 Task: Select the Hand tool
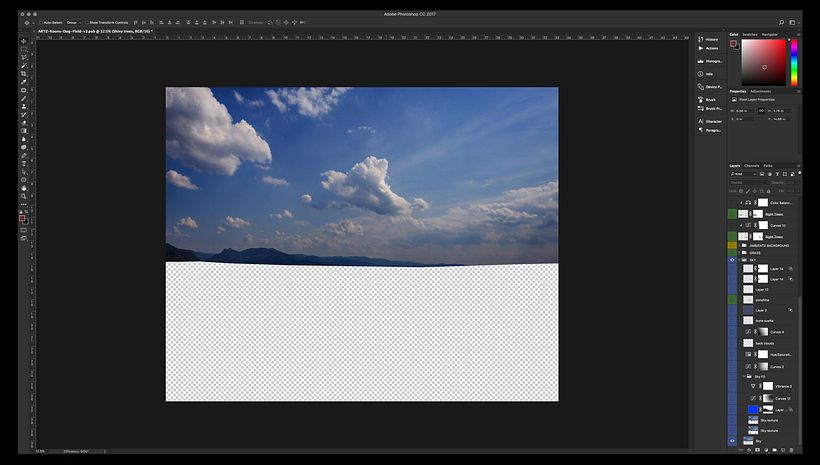[x=24, y=187]
